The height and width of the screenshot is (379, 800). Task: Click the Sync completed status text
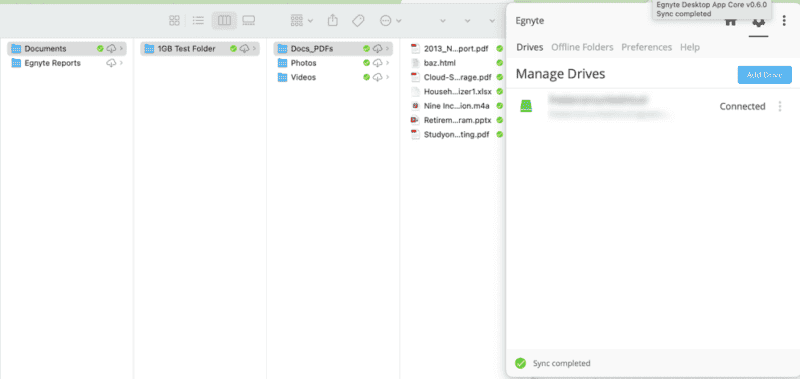click(x=561, y=363)
